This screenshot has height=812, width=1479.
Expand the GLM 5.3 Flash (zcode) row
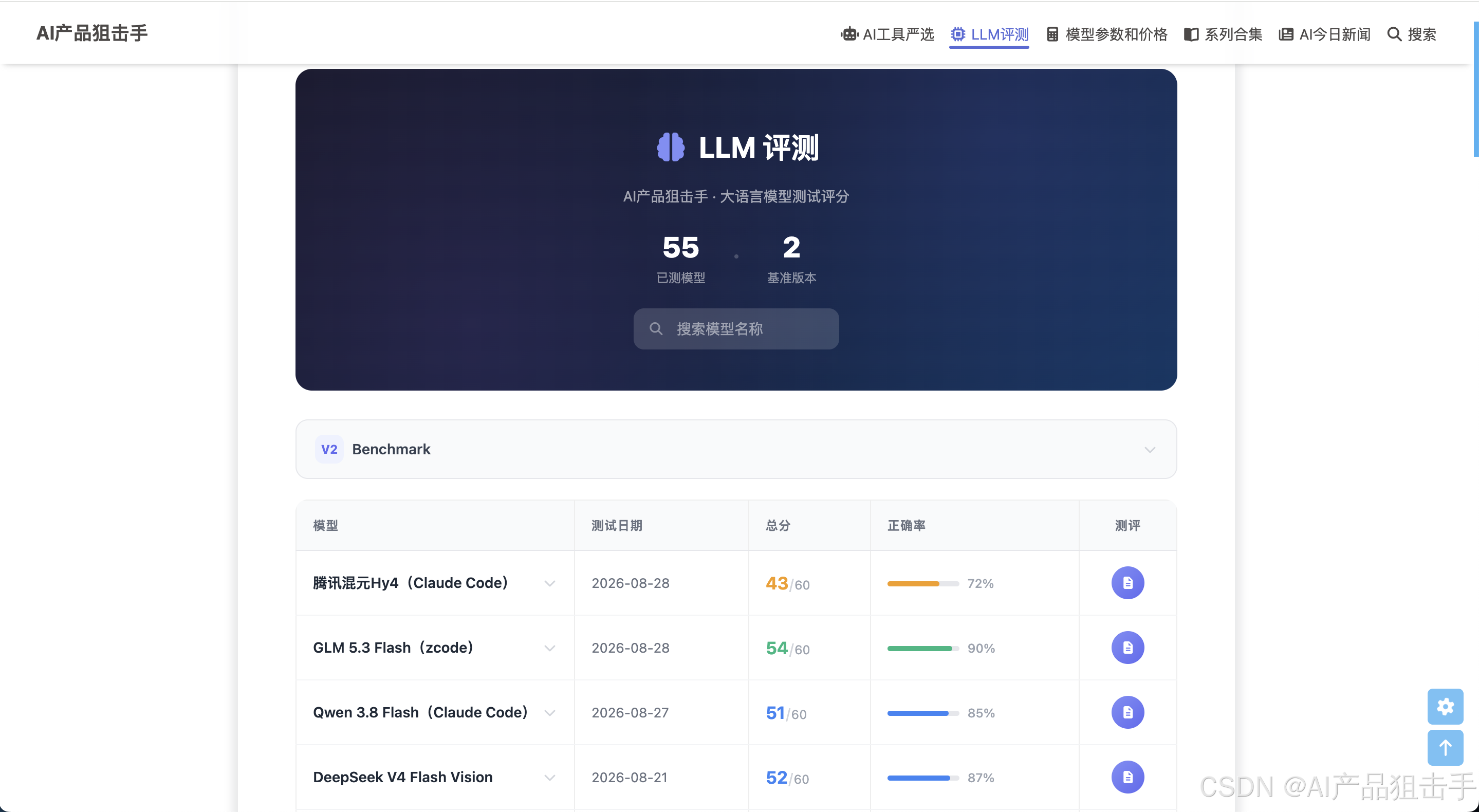coord(549,649)
